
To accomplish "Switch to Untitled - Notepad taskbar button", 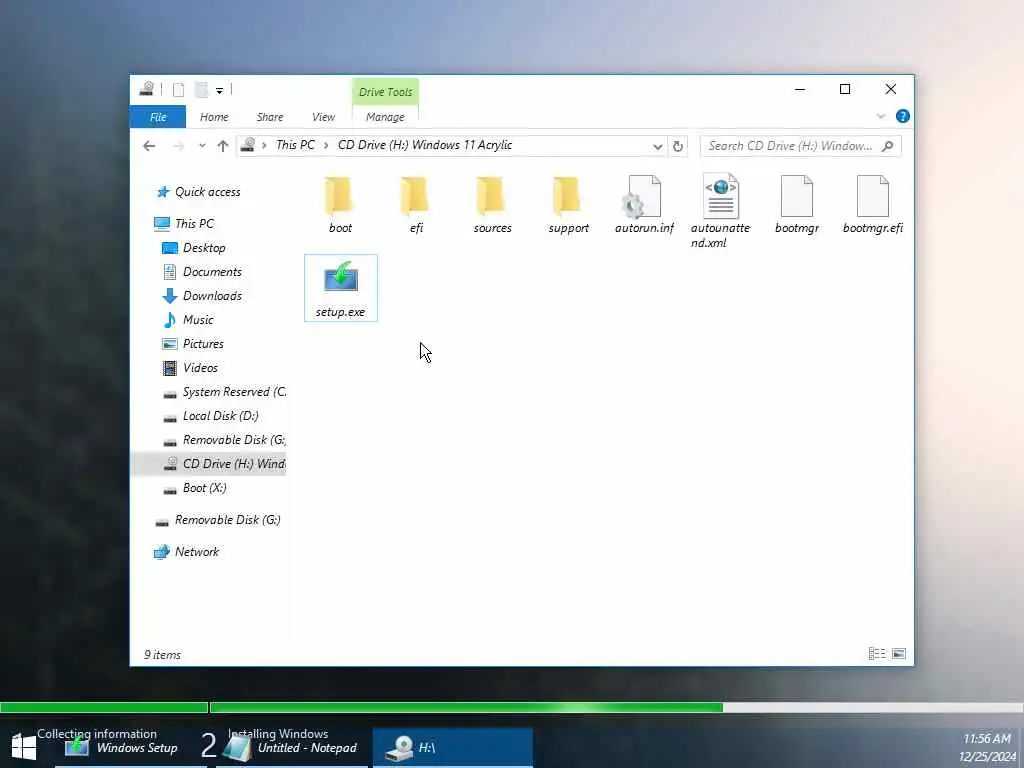I will point(292,748).
